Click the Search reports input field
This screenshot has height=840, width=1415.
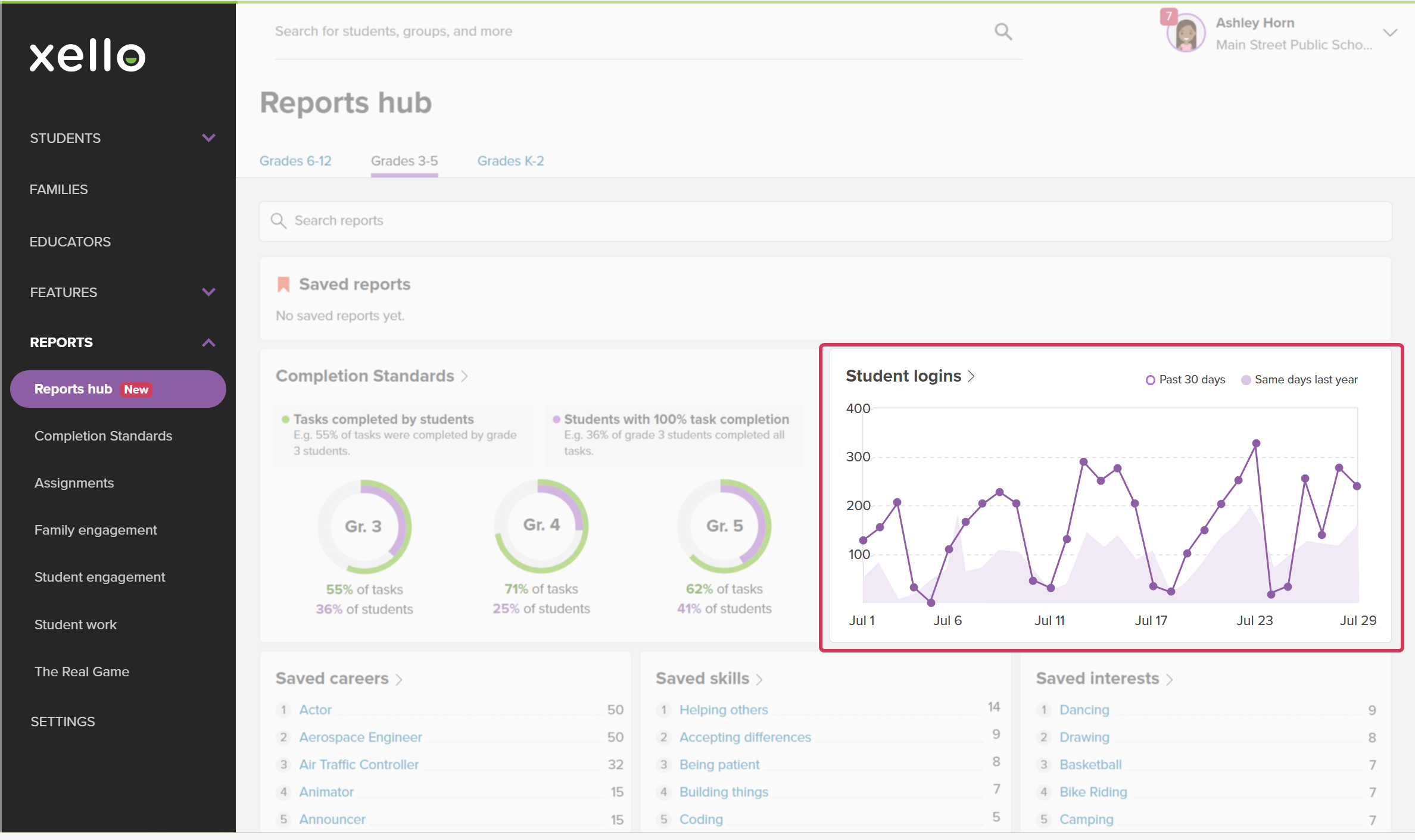(825, 221)
